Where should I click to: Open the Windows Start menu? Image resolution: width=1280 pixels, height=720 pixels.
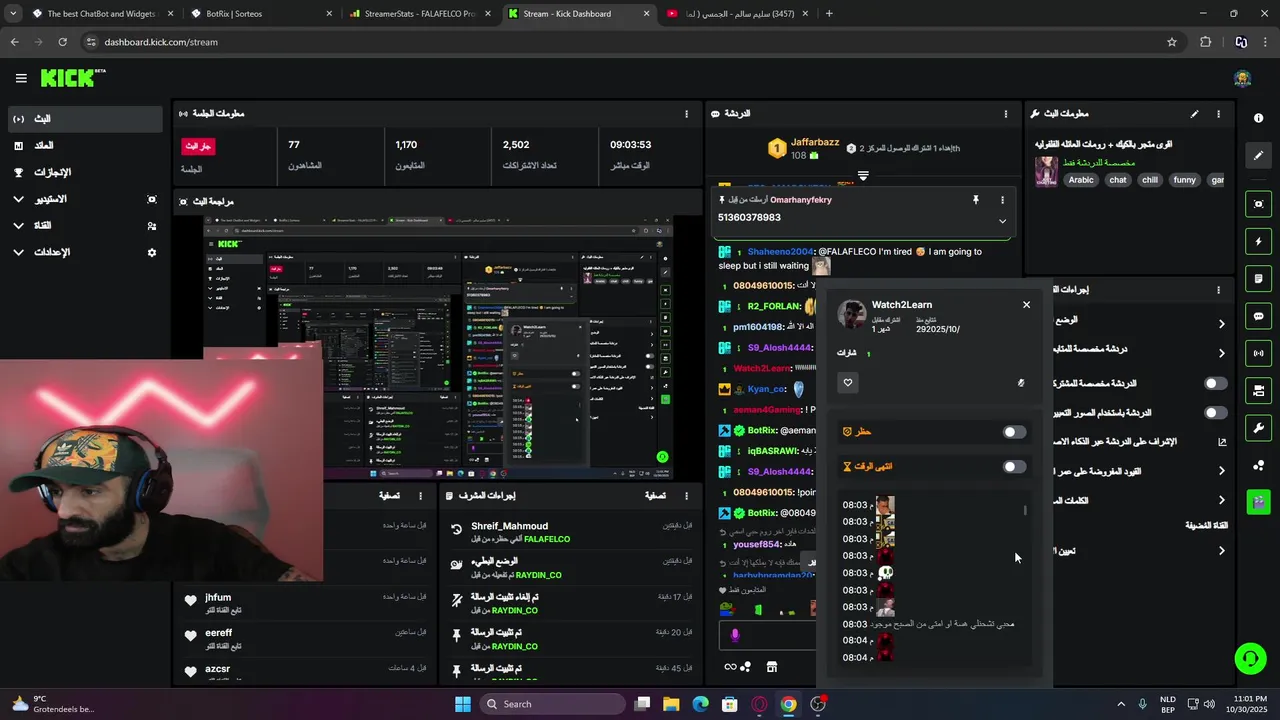[x=463, y=704]
